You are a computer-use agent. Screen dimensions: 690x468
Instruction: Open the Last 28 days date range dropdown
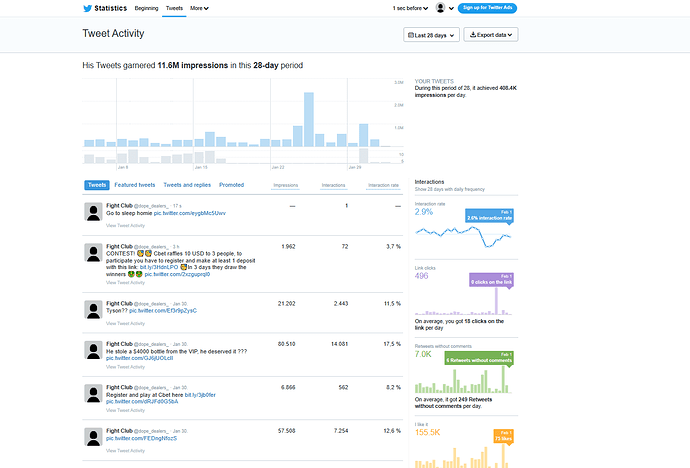click(x=431, y=35)
